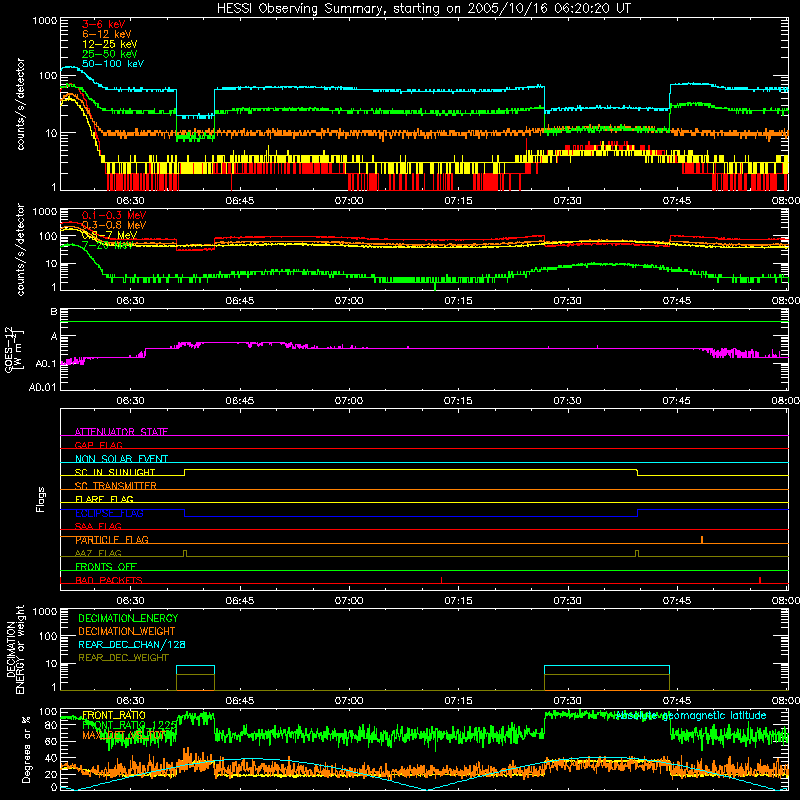This screenshot has height=800, width=800.
Task: Select the ATTENUATOR_STATE flag label
Action: (x=121, y=432)
